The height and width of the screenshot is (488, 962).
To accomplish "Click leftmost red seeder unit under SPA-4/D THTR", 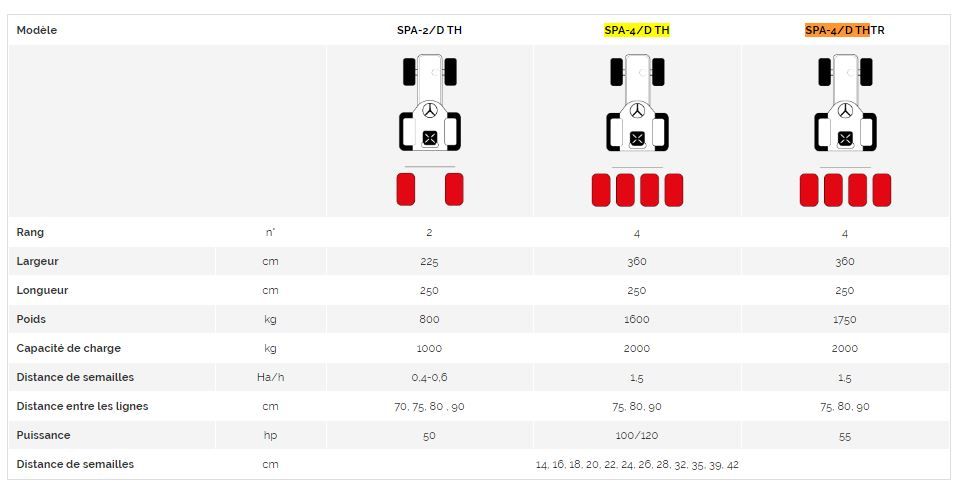I will point(809,189).
